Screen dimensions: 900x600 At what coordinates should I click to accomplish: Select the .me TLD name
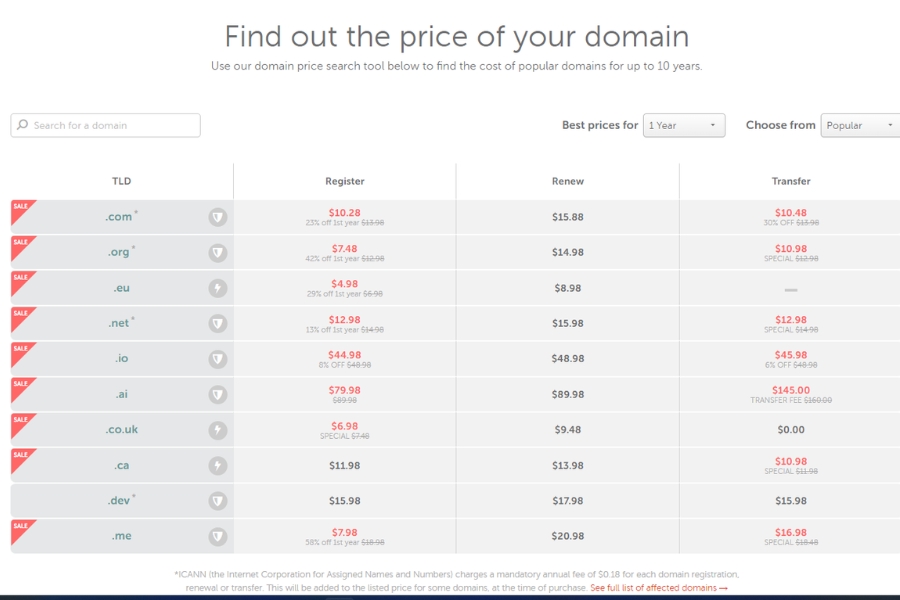[121, 536]
